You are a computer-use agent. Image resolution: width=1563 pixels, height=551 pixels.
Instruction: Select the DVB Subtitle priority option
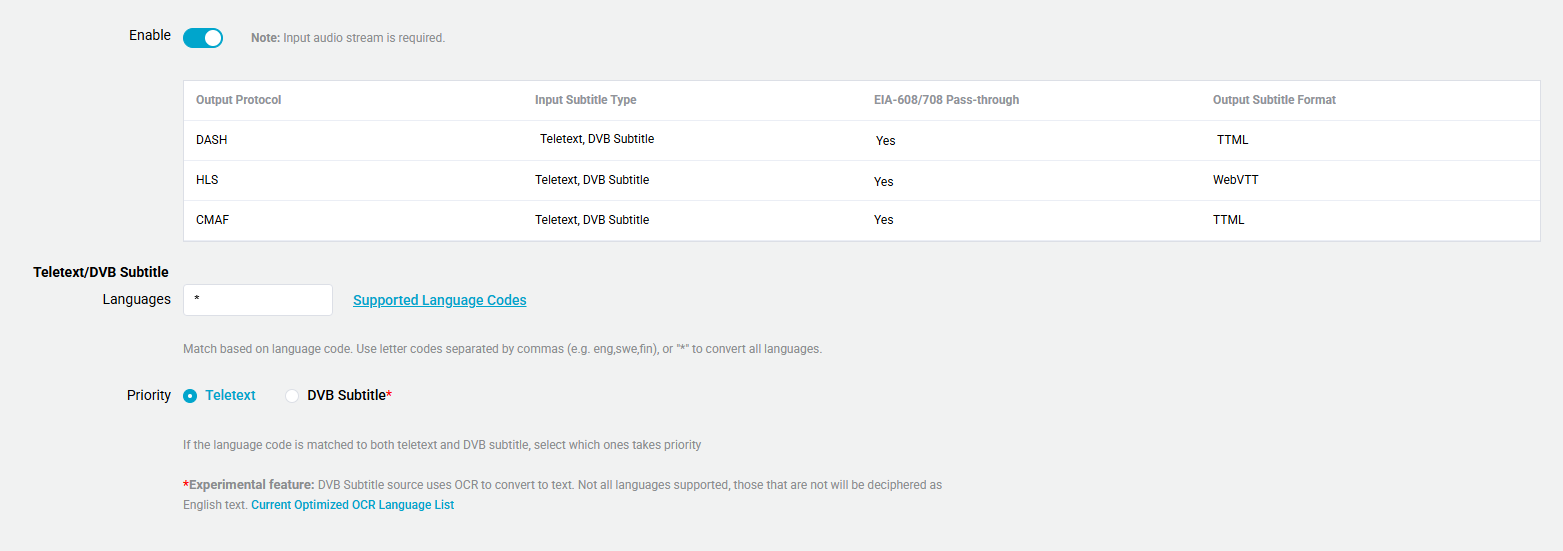point(292,396)
